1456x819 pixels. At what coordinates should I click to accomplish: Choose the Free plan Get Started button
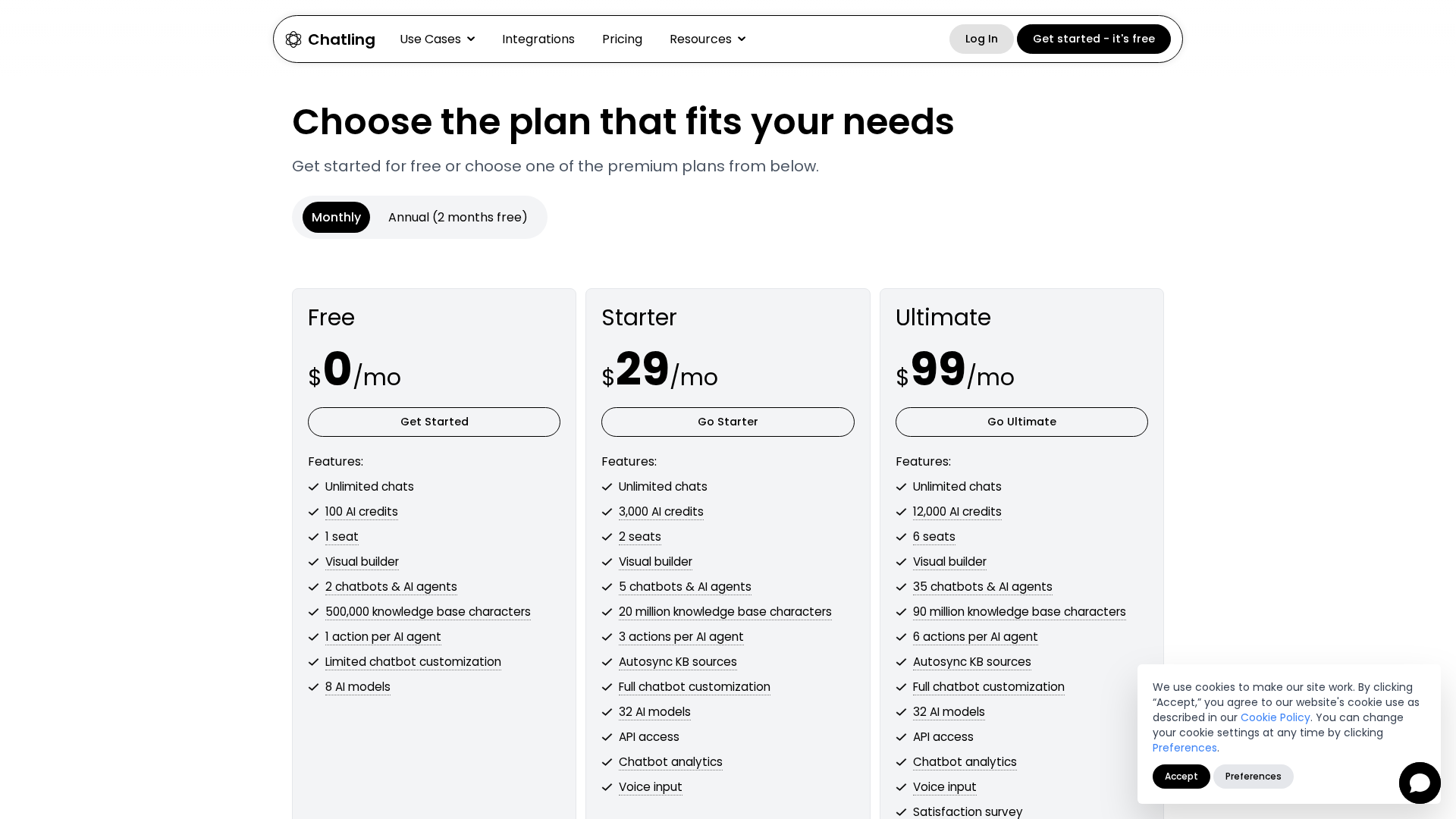point(434,422)
